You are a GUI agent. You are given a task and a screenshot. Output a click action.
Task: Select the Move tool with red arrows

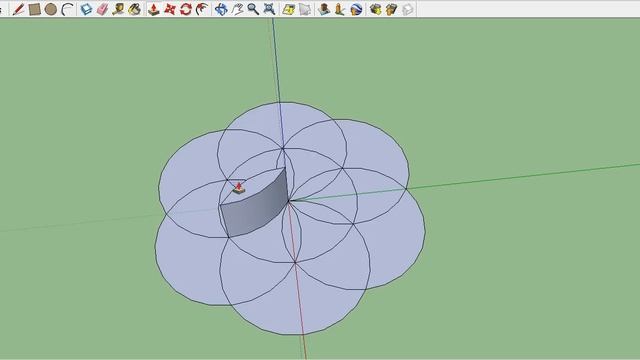coord(169,9)
